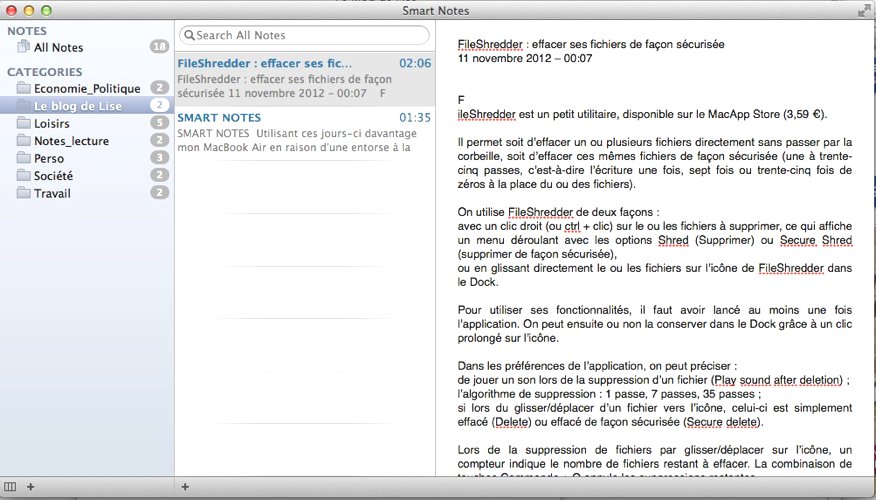876x500 pixels.
Task: Select the Perso category
Action: (48, 158)
